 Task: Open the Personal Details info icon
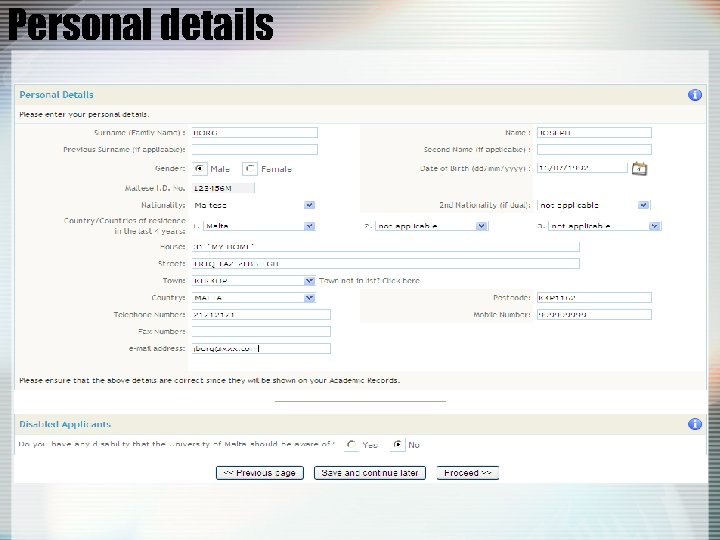pyautogui.click(x=695, y=95)
